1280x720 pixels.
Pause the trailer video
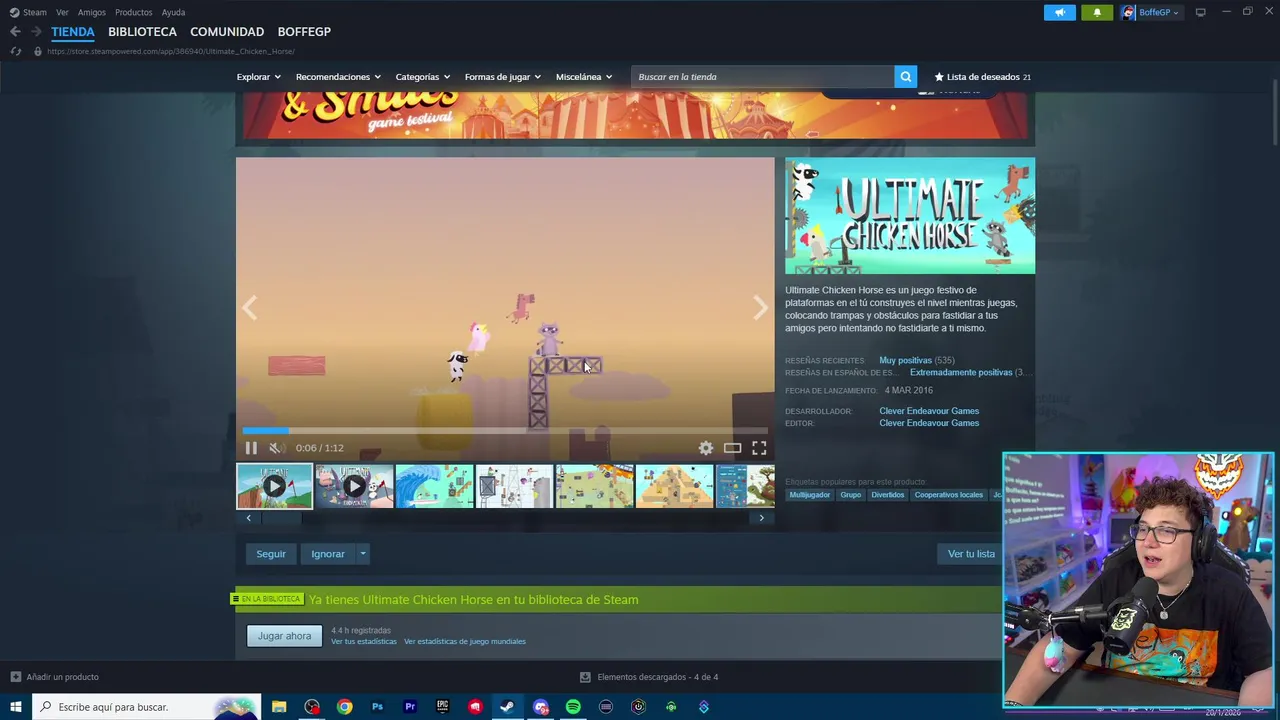pyautogui.click(x=251, y=448)
